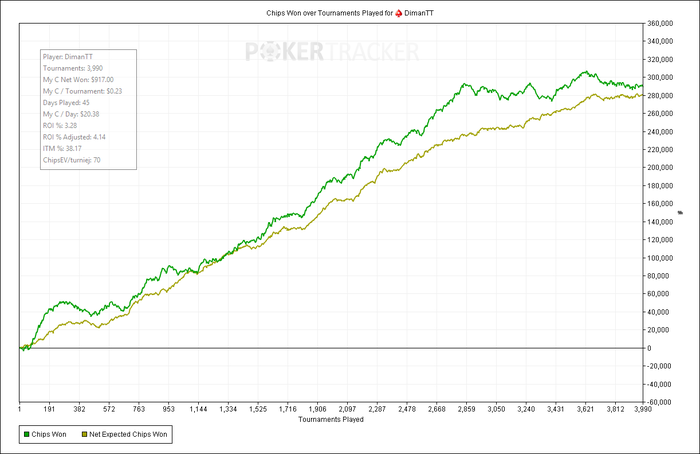
Task: Click 'My C / Tournament: $0.23' stat
Action: (82, 91)
